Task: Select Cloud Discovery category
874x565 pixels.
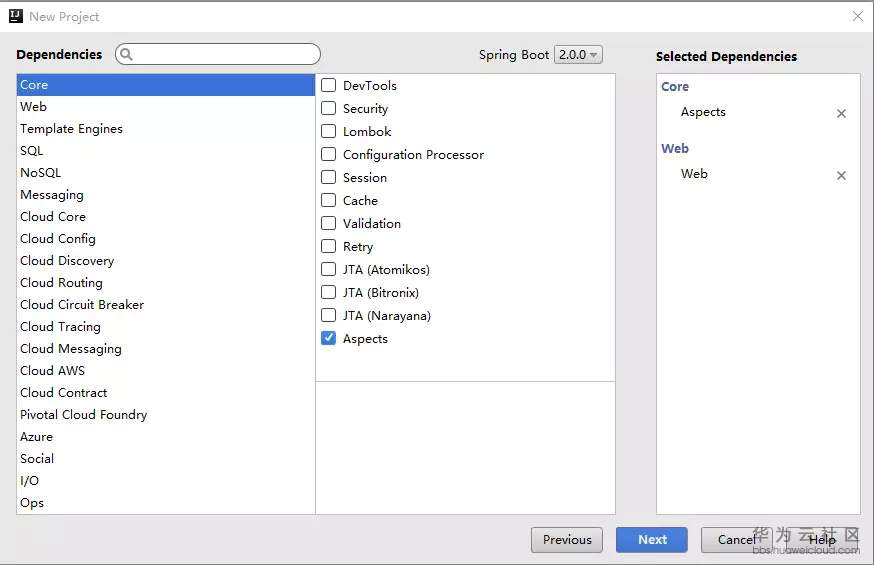Action: point(166,261)
